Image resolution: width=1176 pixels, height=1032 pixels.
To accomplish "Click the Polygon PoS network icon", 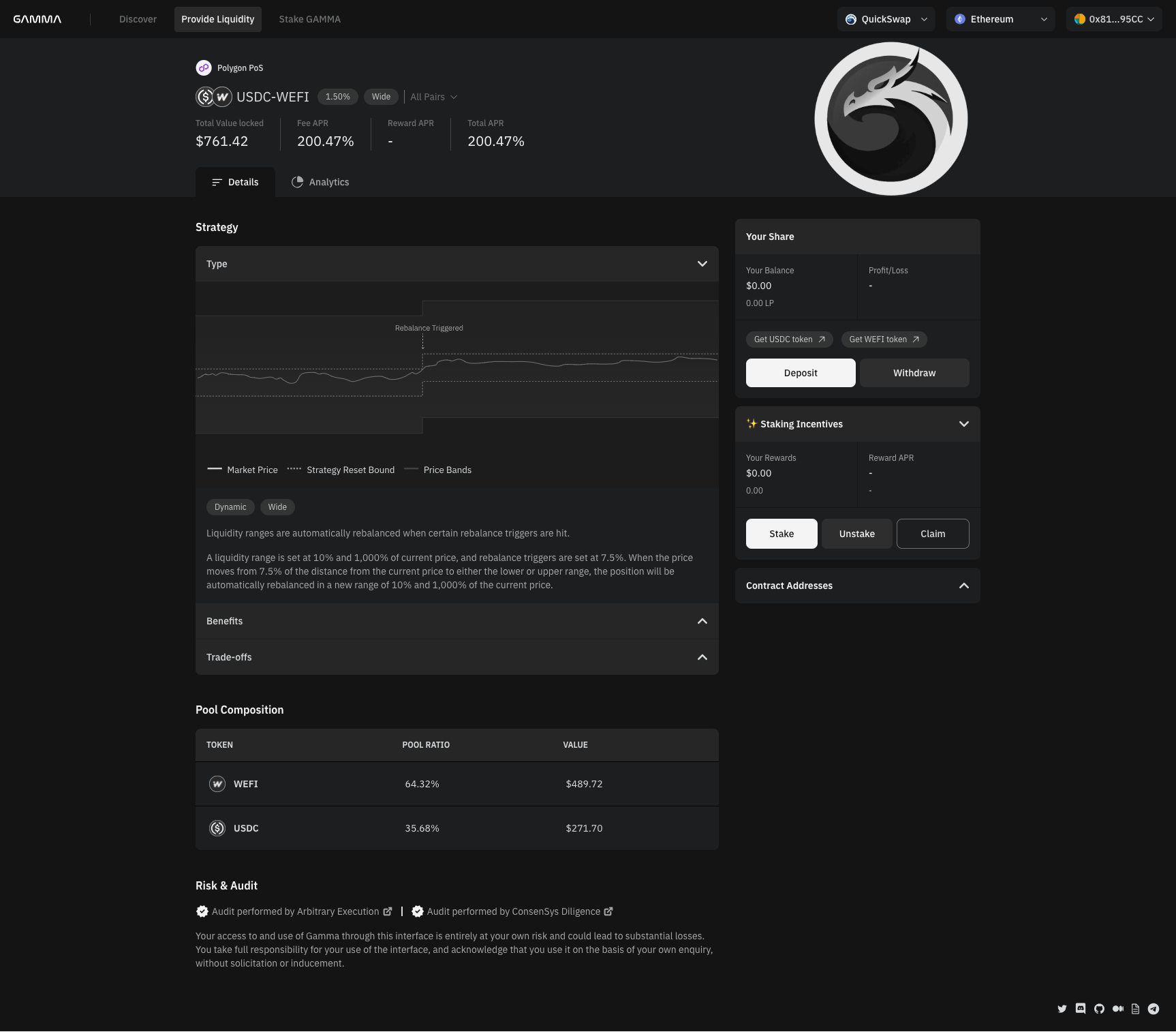I will [x=204, y=67].
